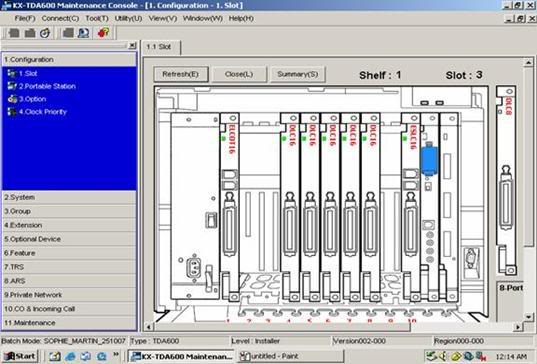
Task: Expand the 8.ARS section
Action: pos(70,281)
